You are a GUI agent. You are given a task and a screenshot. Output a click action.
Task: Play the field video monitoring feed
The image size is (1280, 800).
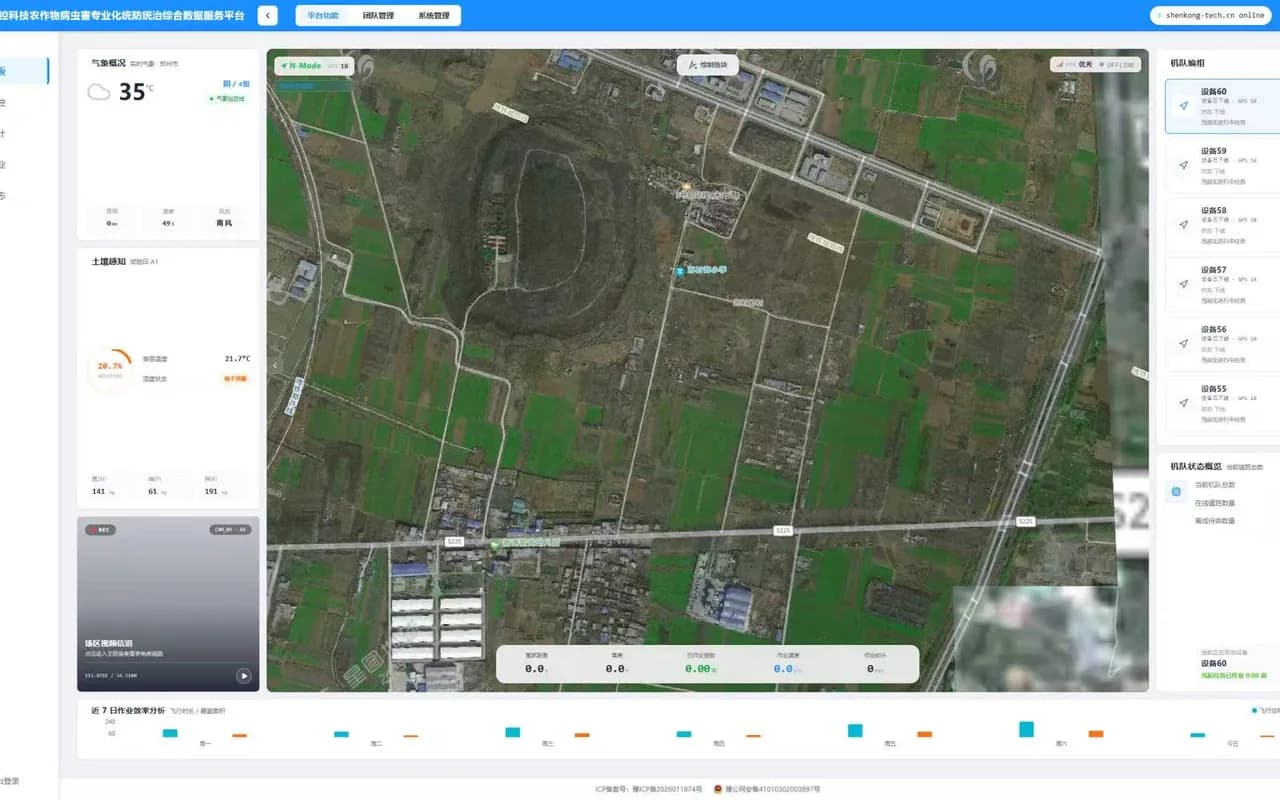pos(243,675)
